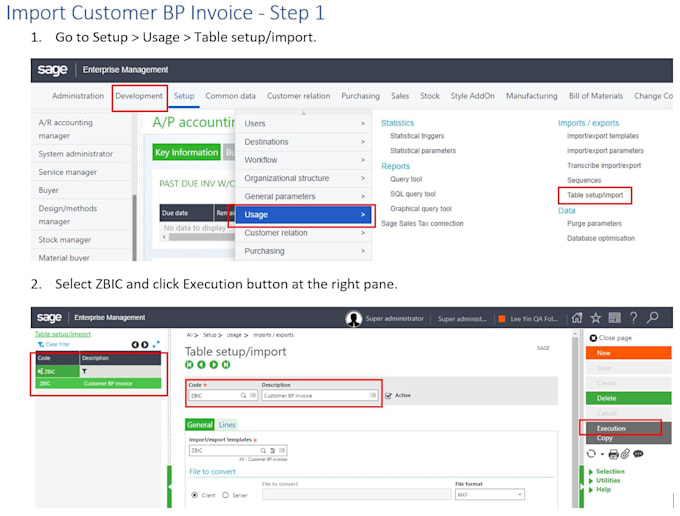This screenshot has height=516, width=680.
Task: Open the Setup menu tab
Action: coord(184,96)
